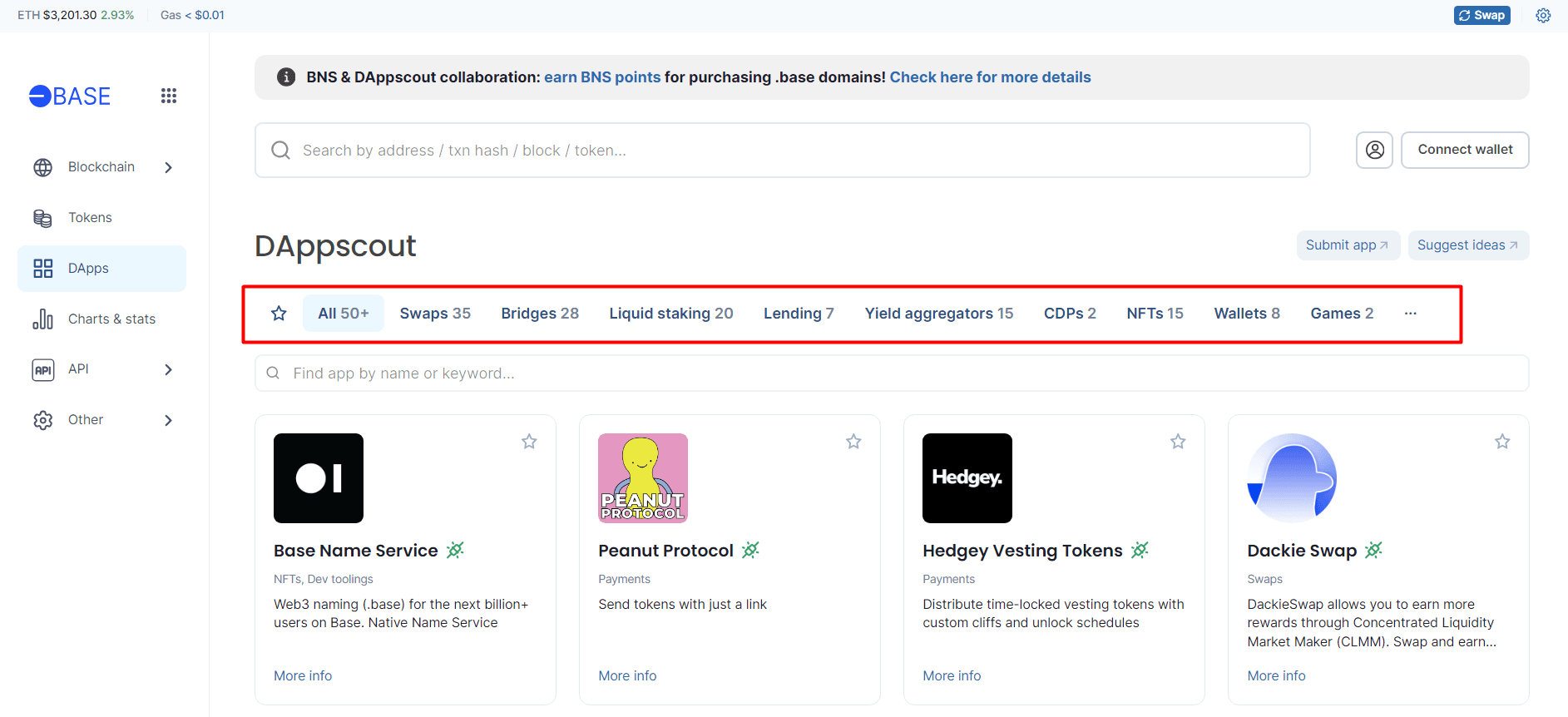Image resolution: width=1568 pixels, height=717 pixels.
Task: Open the network apps grid icon
Action: point(169,96)
